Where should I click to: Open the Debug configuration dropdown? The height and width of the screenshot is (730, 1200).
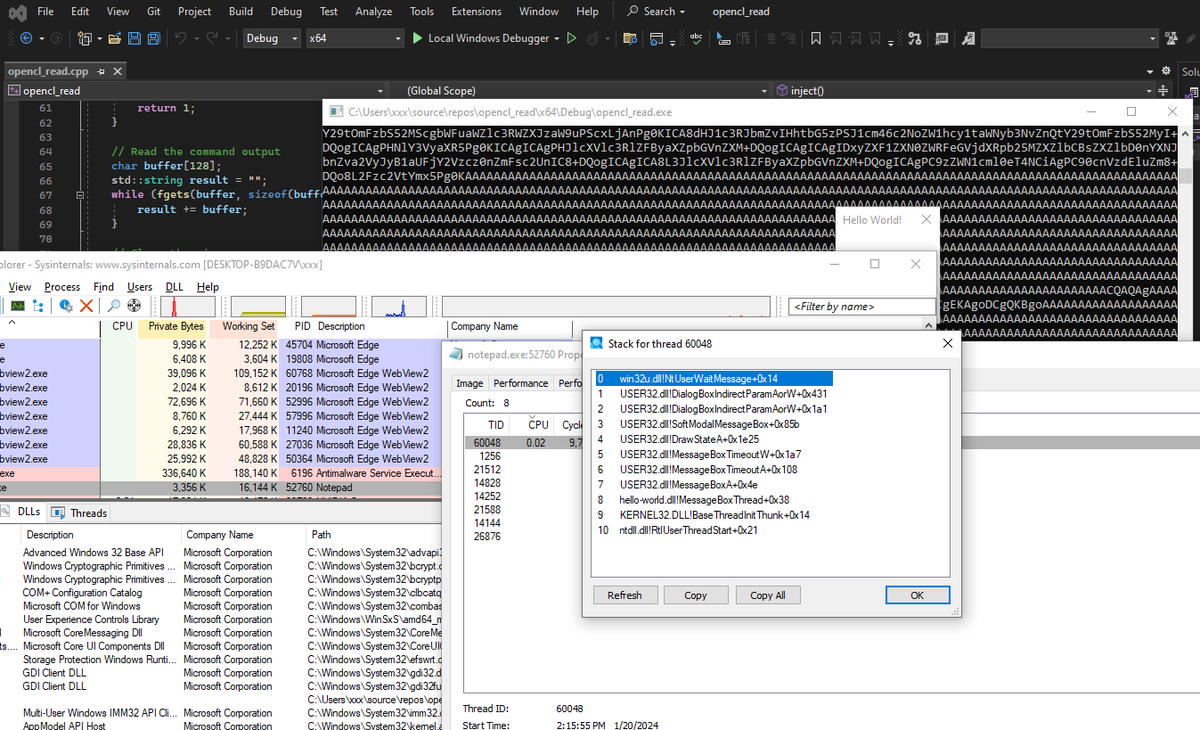point(272,38)
